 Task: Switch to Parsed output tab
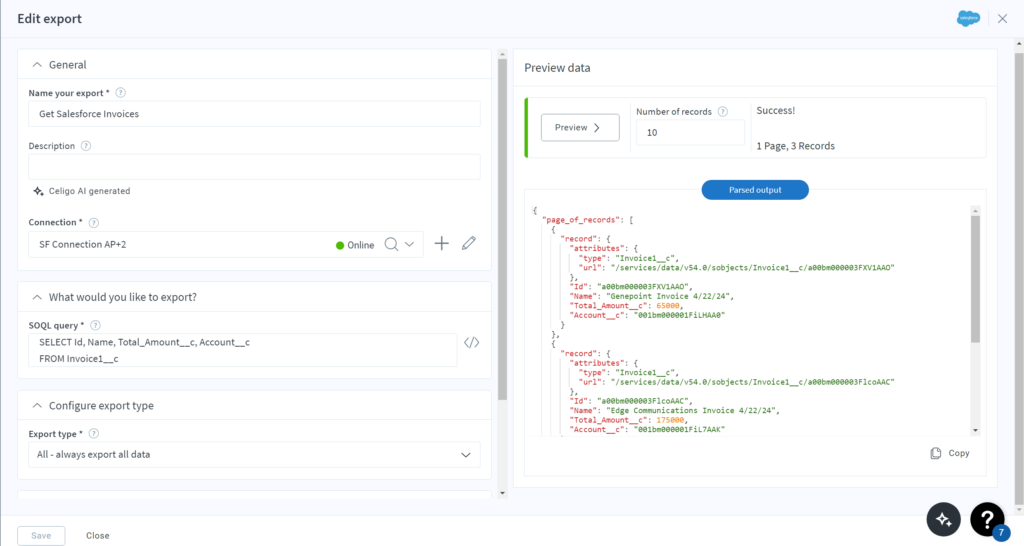755,190
